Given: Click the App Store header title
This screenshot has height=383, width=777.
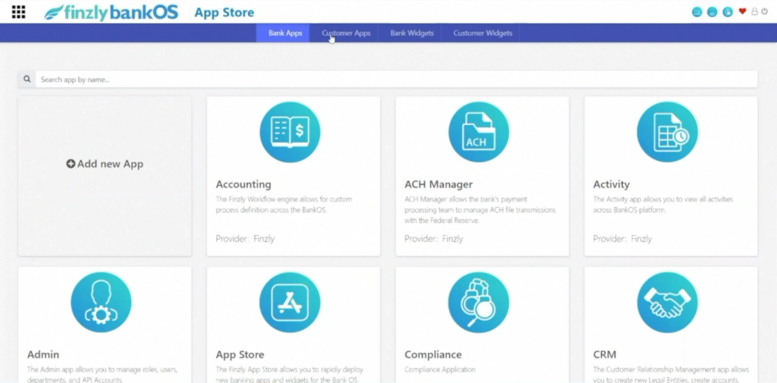Looking at the screenshot, I should tap(224, 12).
